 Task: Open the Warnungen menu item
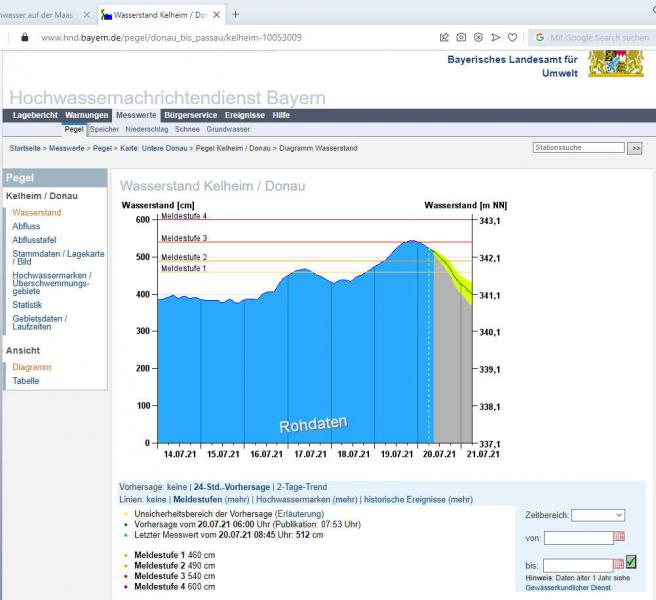86,115
